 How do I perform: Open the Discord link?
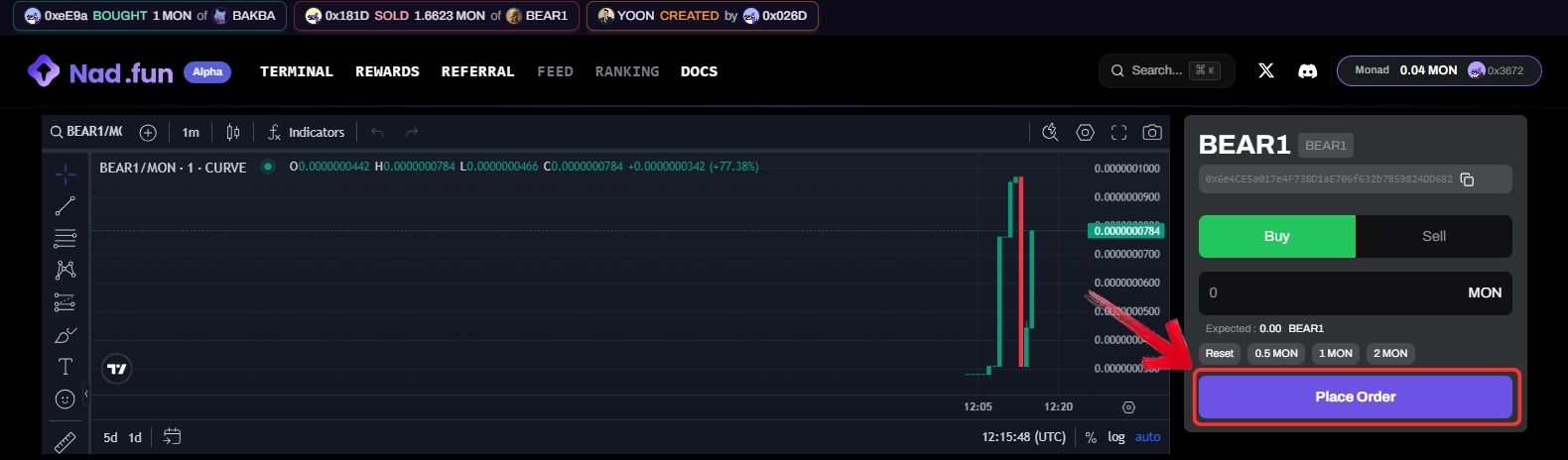1308,70
